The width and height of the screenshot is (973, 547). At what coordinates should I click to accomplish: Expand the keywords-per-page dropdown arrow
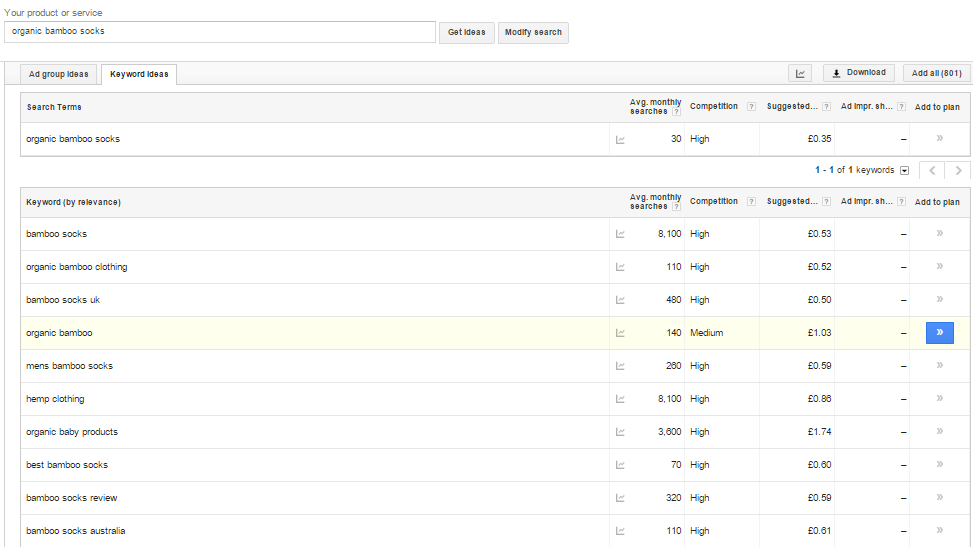(904, 171)
